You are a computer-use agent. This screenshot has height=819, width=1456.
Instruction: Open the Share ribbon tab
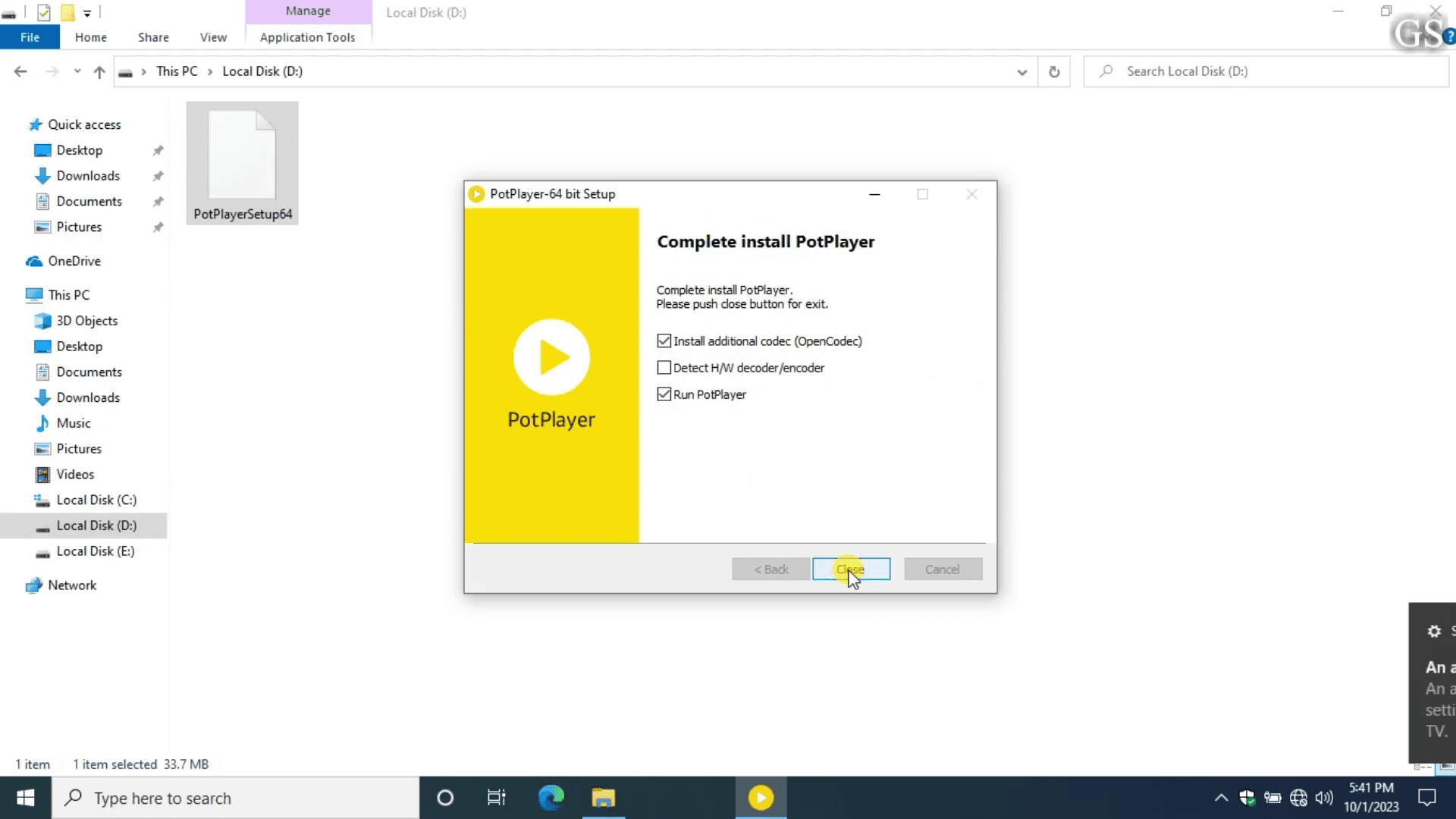tap(153, 37)
